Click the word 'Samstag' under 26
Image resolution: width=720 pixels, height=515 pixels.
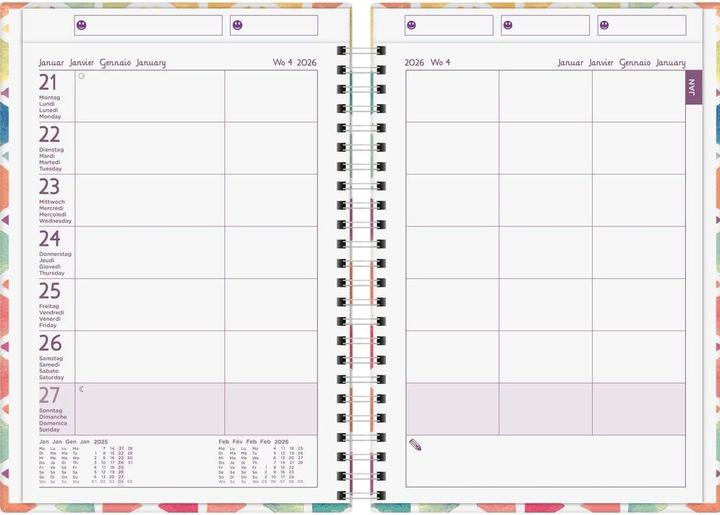51,358
